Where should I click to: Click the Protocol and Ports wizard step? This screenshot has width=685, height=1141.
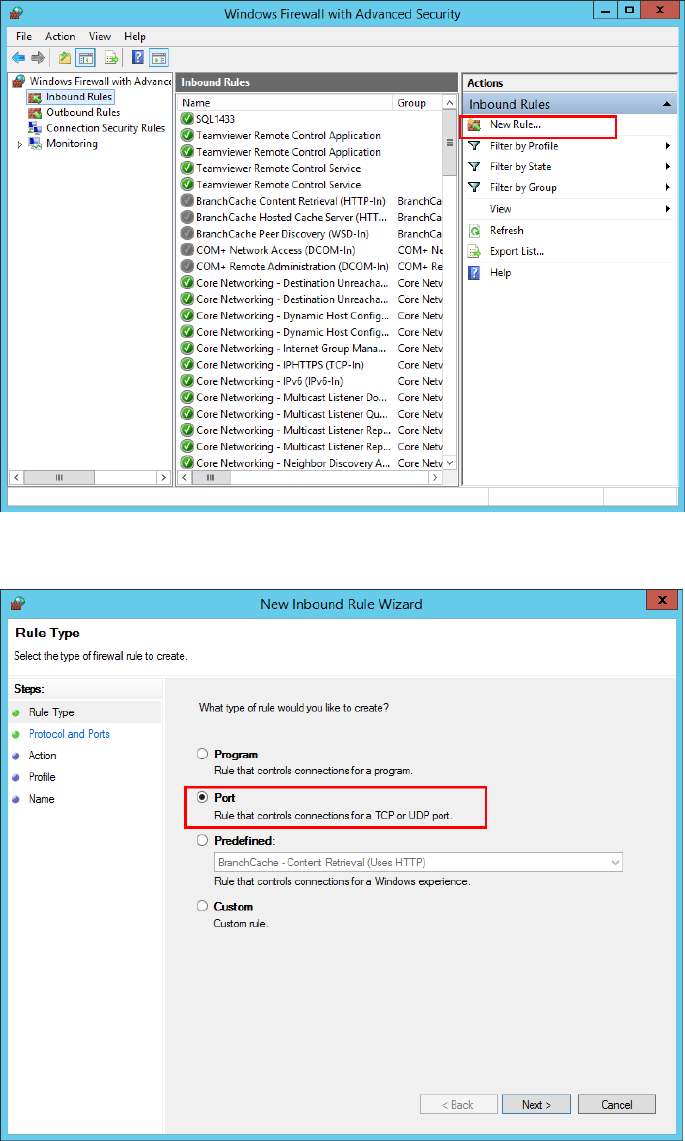[x=69, y=734]
